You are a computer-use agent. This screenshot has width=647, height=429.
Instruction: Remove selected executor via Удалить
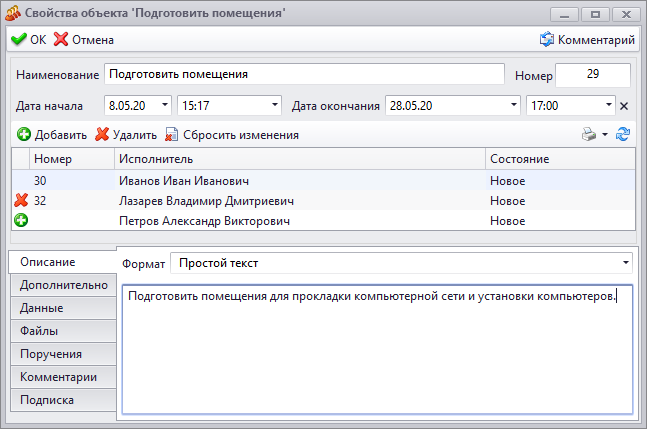click(x=126, y=134)
